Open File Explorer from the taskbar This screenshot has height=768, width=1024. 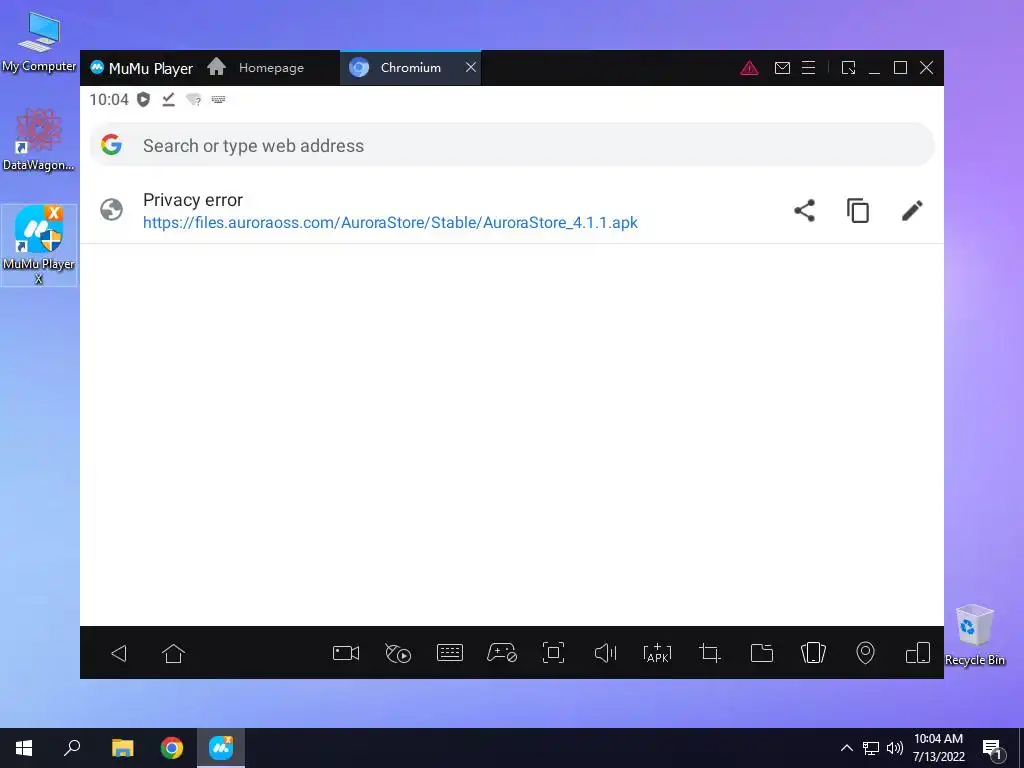coord(122,748)
